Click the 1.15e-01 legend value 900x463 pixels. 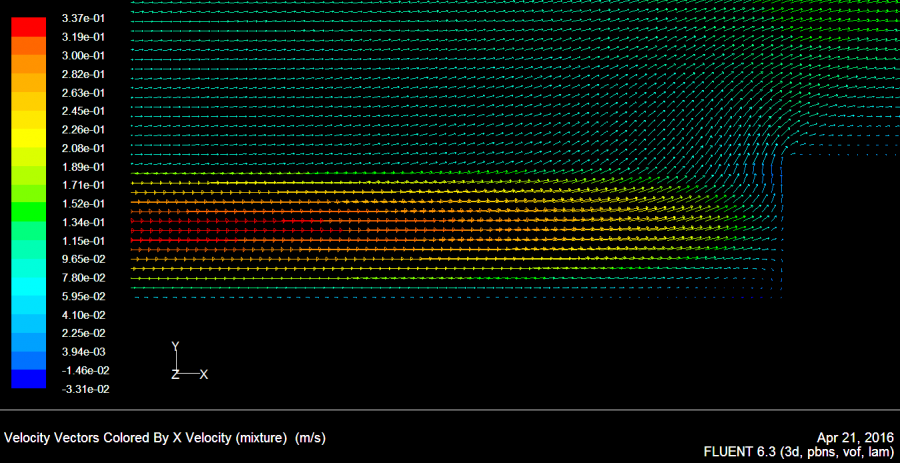83,240
